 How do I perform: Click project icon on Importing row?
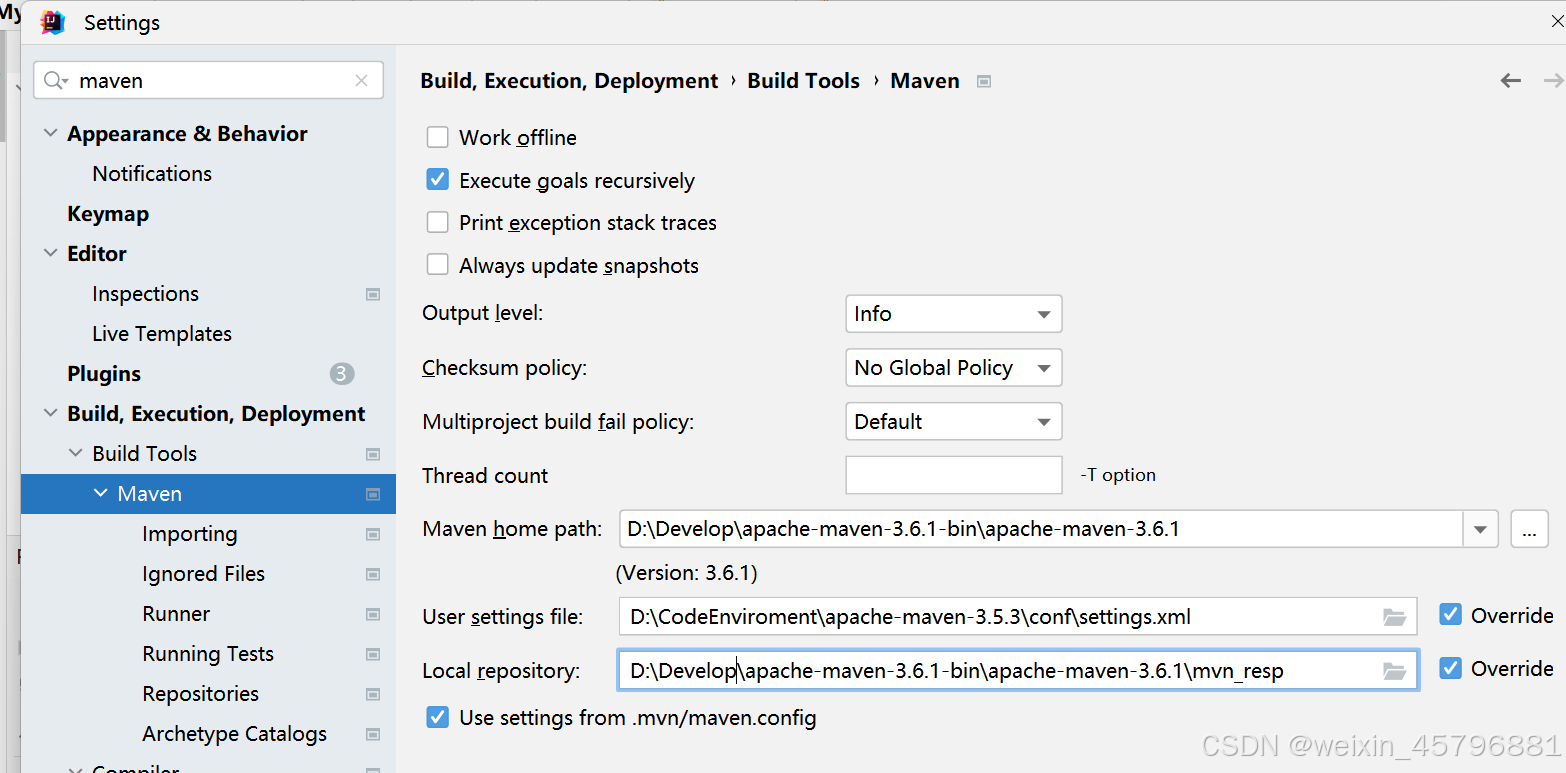coord(373,534)
